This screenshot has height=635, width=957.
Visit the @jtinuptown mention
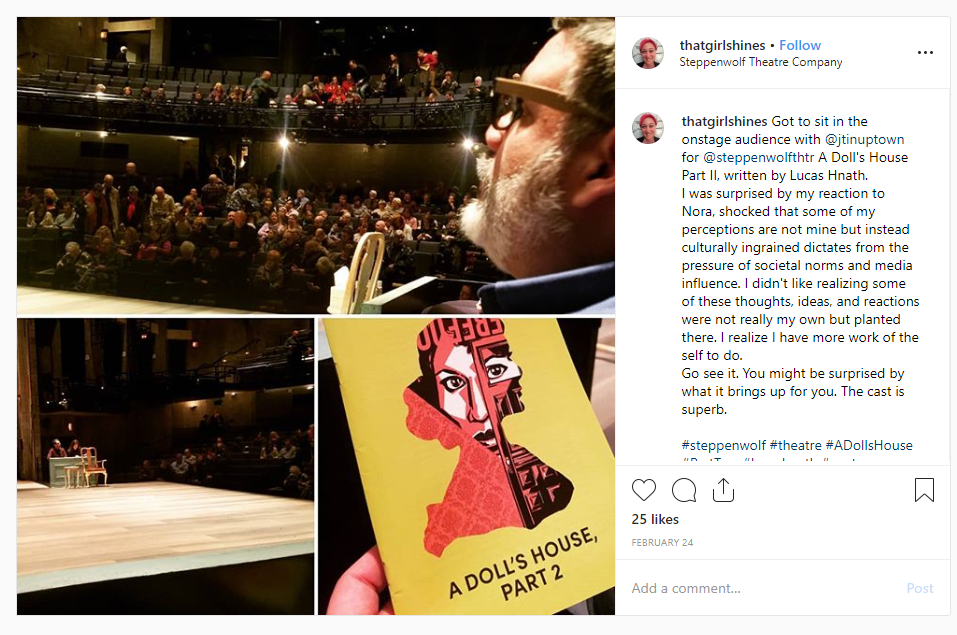pyautogui.click(x=864, y=139)
